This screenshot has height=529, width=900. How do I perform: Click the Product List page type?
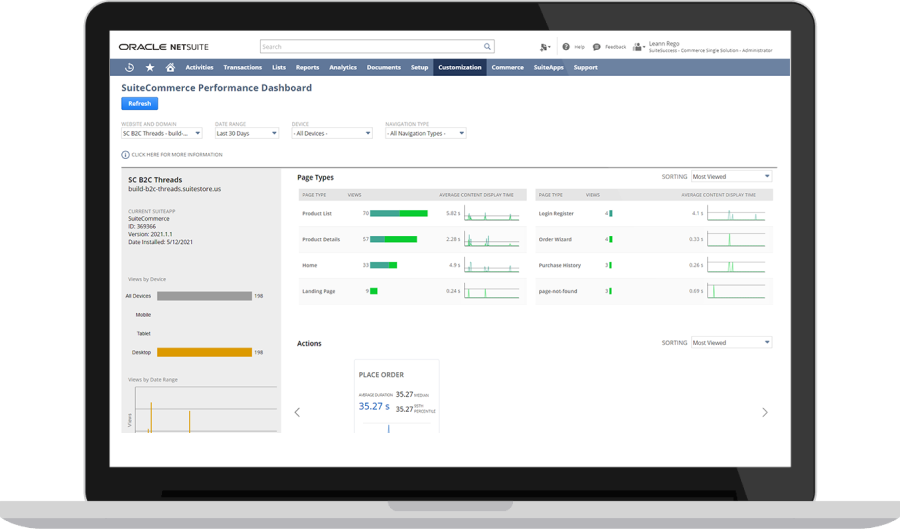317,213
